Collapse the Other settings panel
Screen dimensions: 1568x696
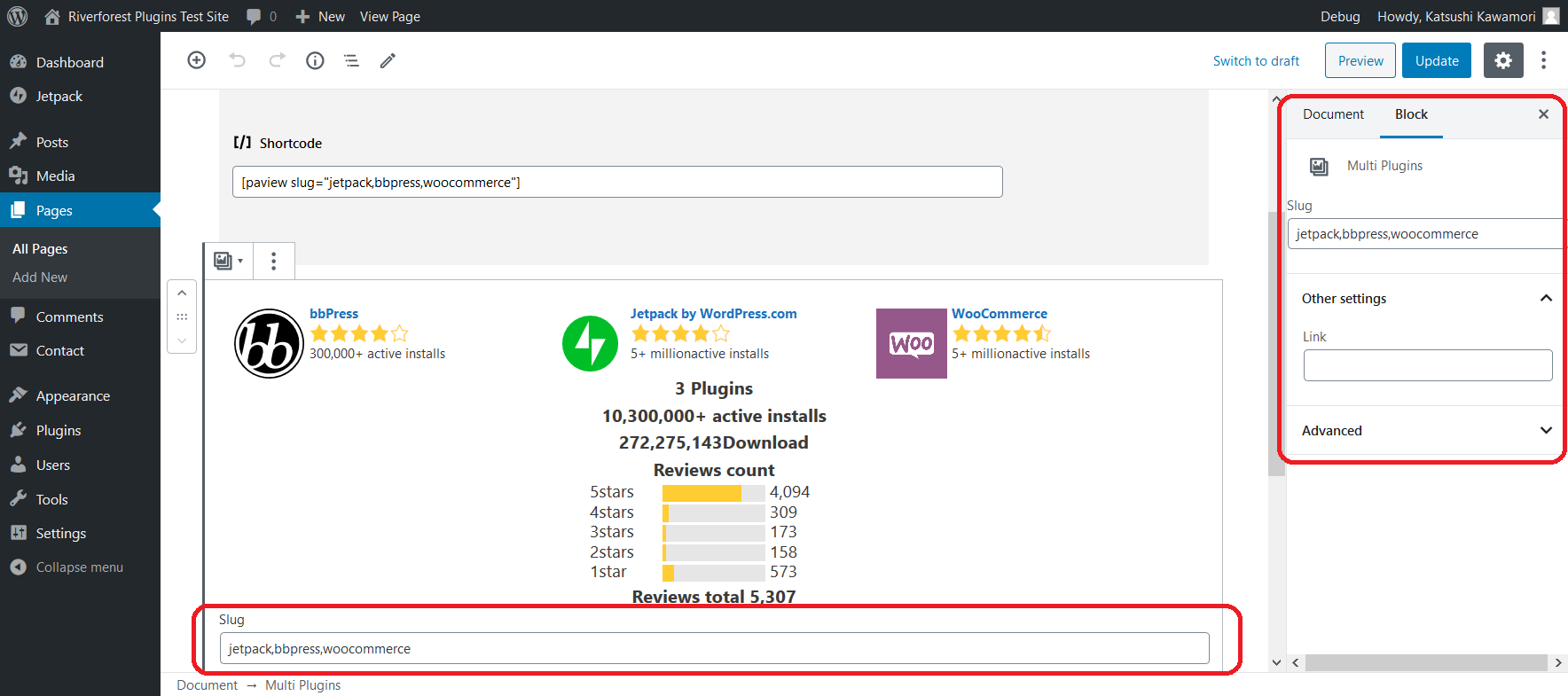(x=1426, y=299)
